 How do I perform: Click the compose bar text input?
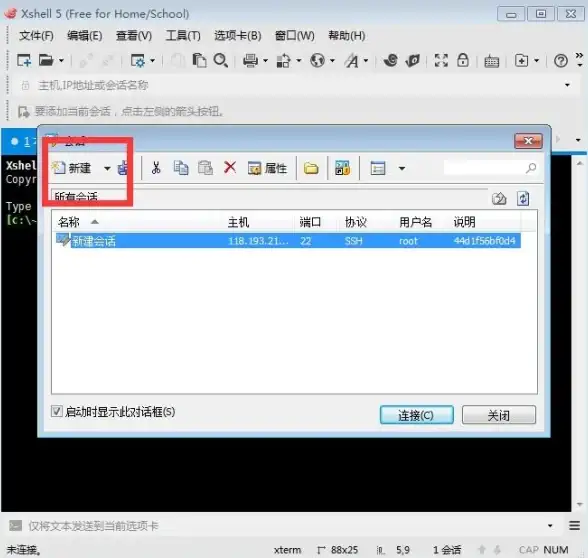click(x=285, y=526)
